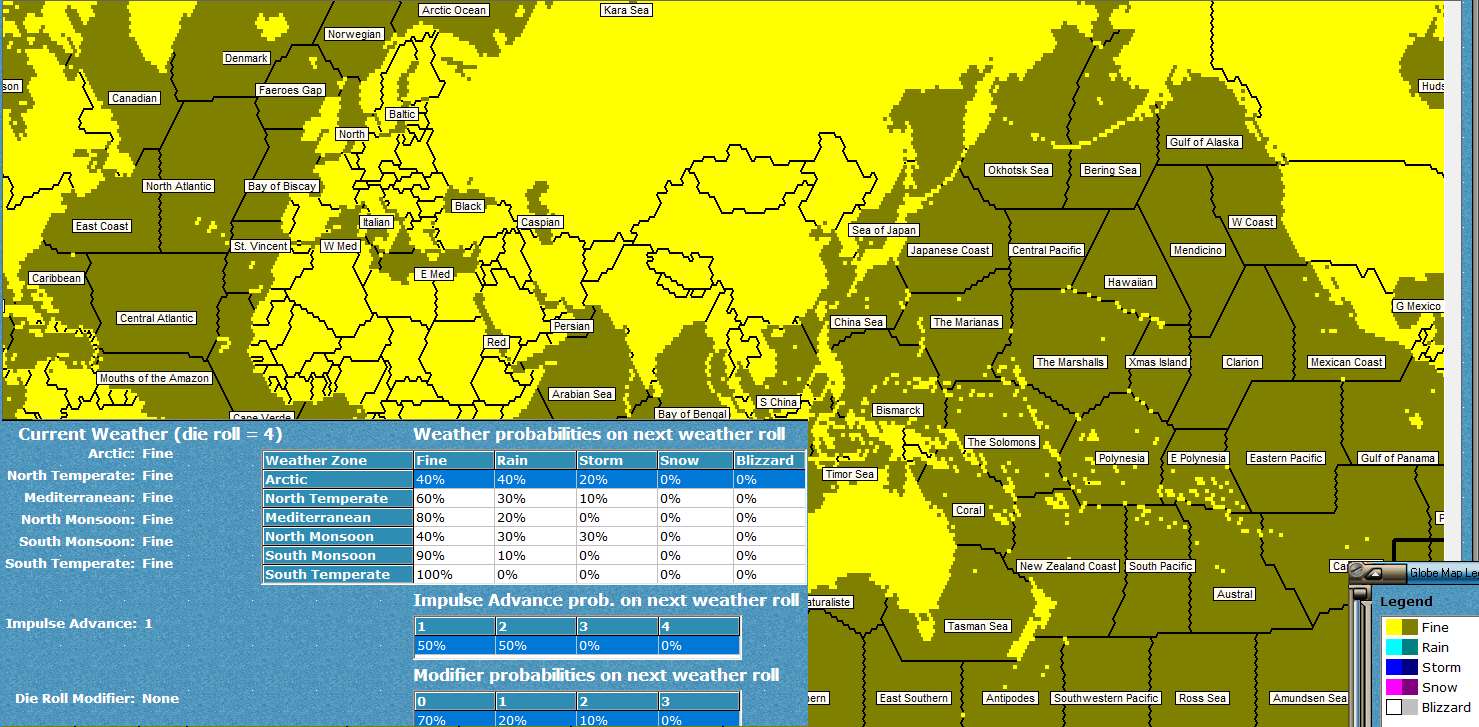Click the Rain column header in the probabilities table
This screenshot has width=1479, height=727.
pos(535,460)
